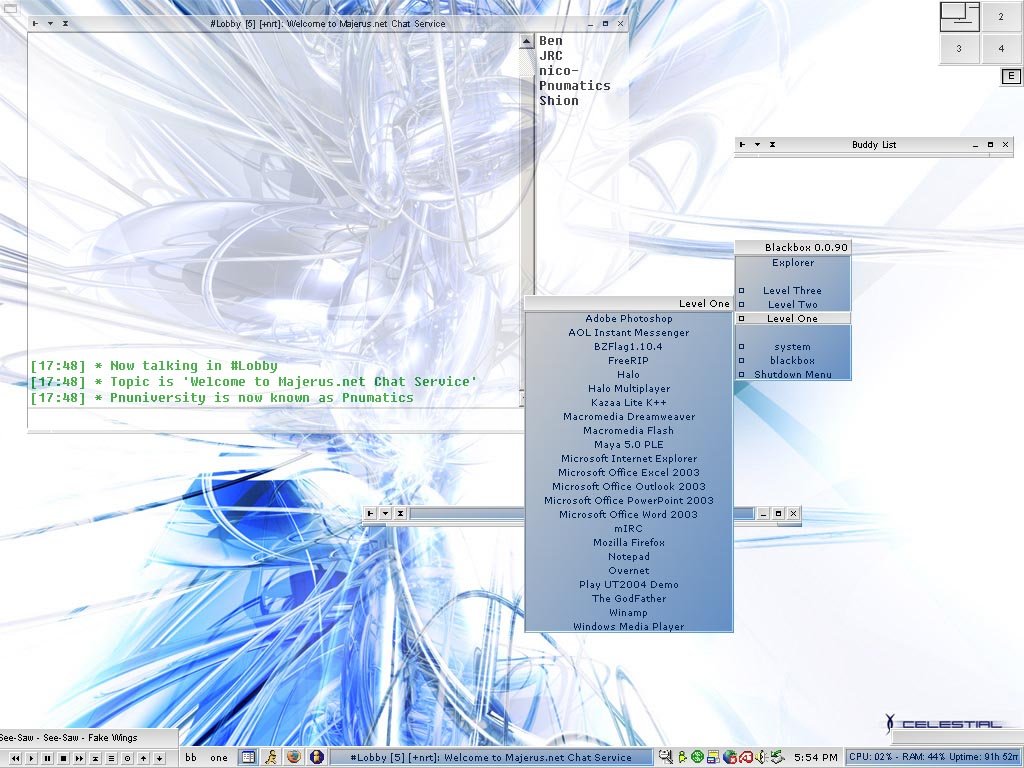Switch to workspace 4 in the pager
The width and height of the screenshot is (1024, 768).
tap(1001, 47)
